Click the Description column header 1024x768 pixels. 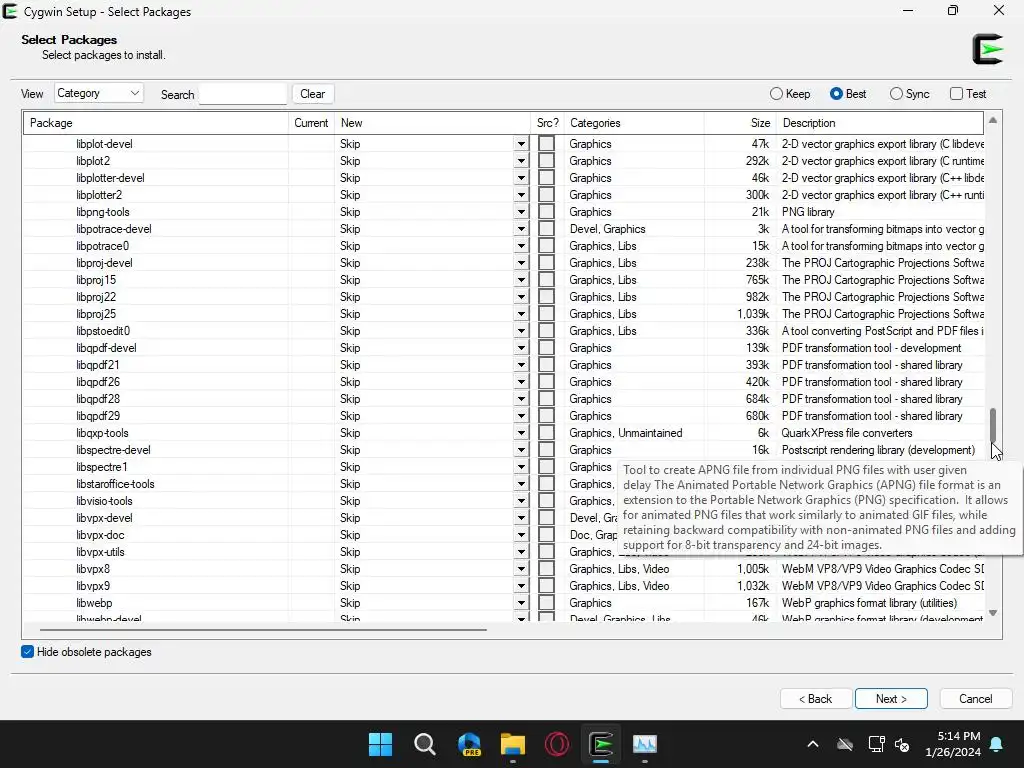pyautogui.click(x=880, y=123)
